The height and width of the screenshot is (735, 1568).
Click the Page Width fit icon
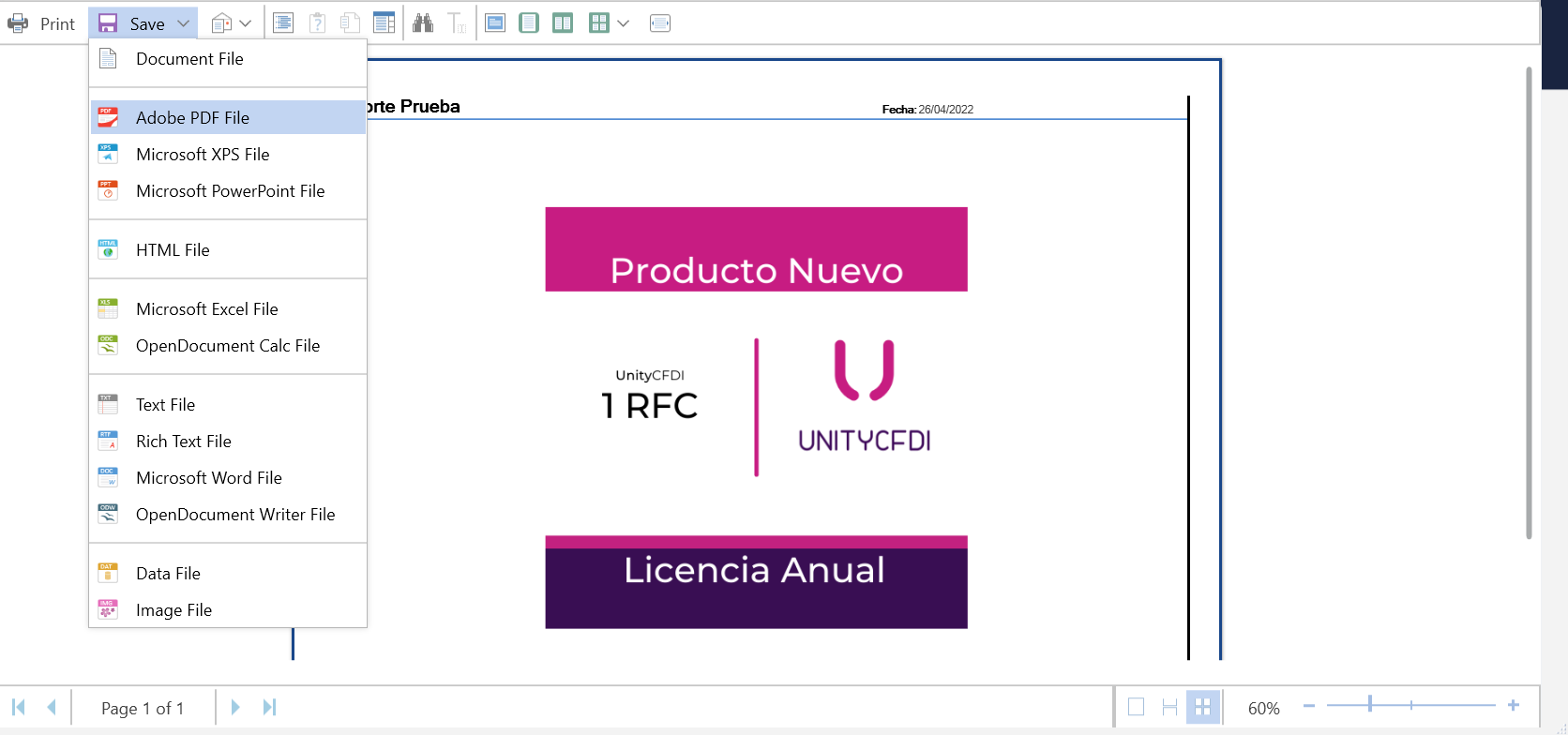[660, 23]
